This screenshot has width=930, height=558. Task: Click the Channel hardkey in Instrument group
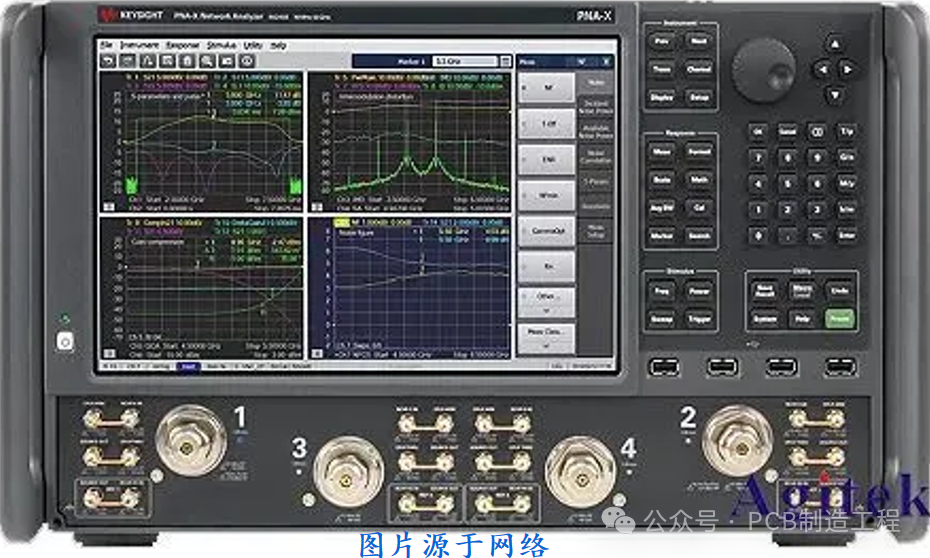699,69
